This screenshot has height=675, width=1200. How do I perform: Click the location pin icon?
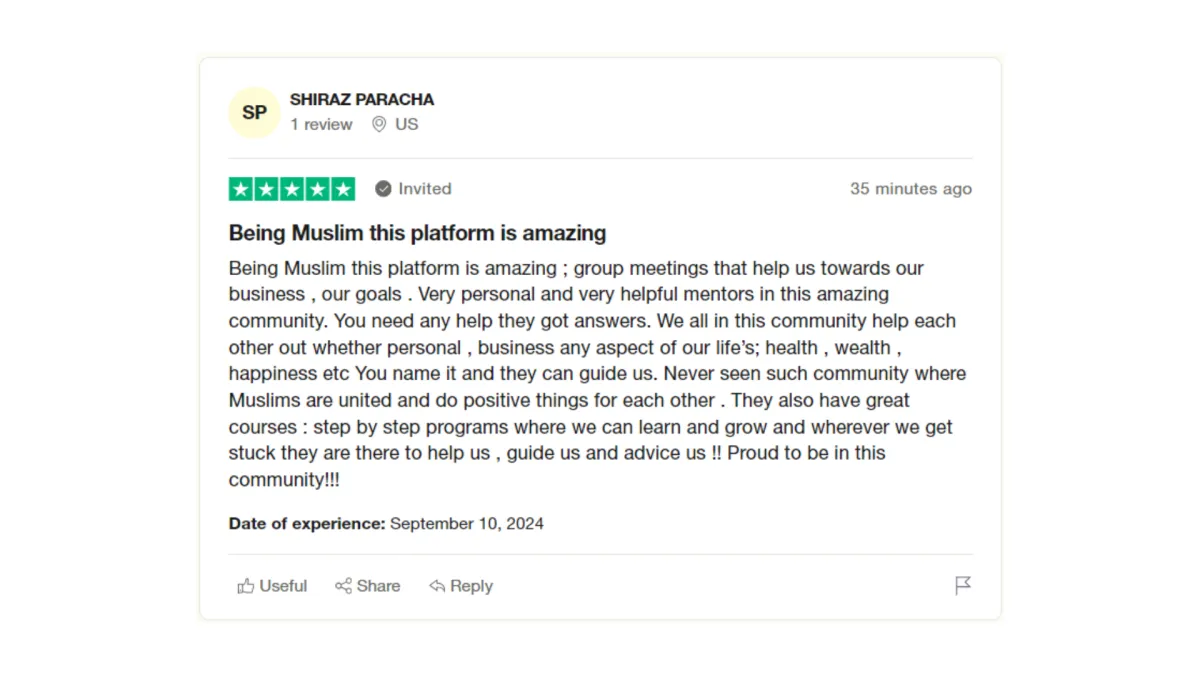coord(379,125)
